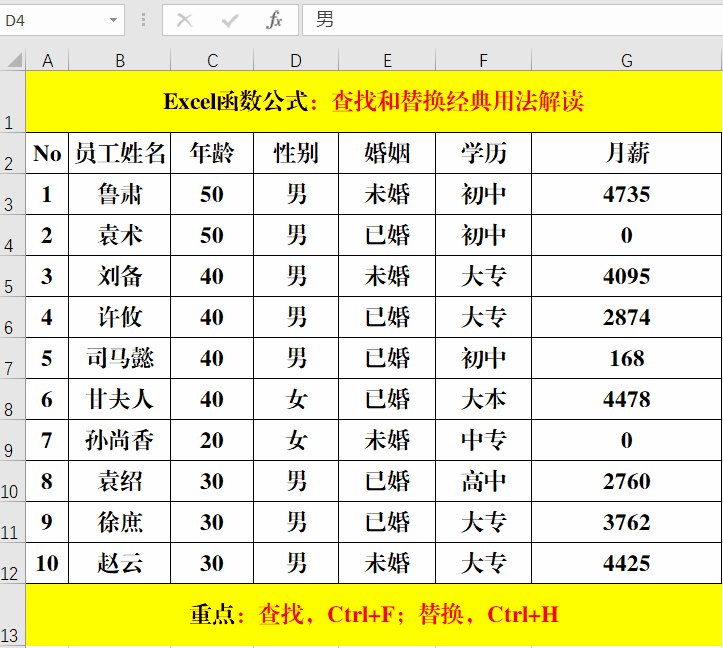Click salary cell 3762
723x648 pixels.
tap(627, 522)
